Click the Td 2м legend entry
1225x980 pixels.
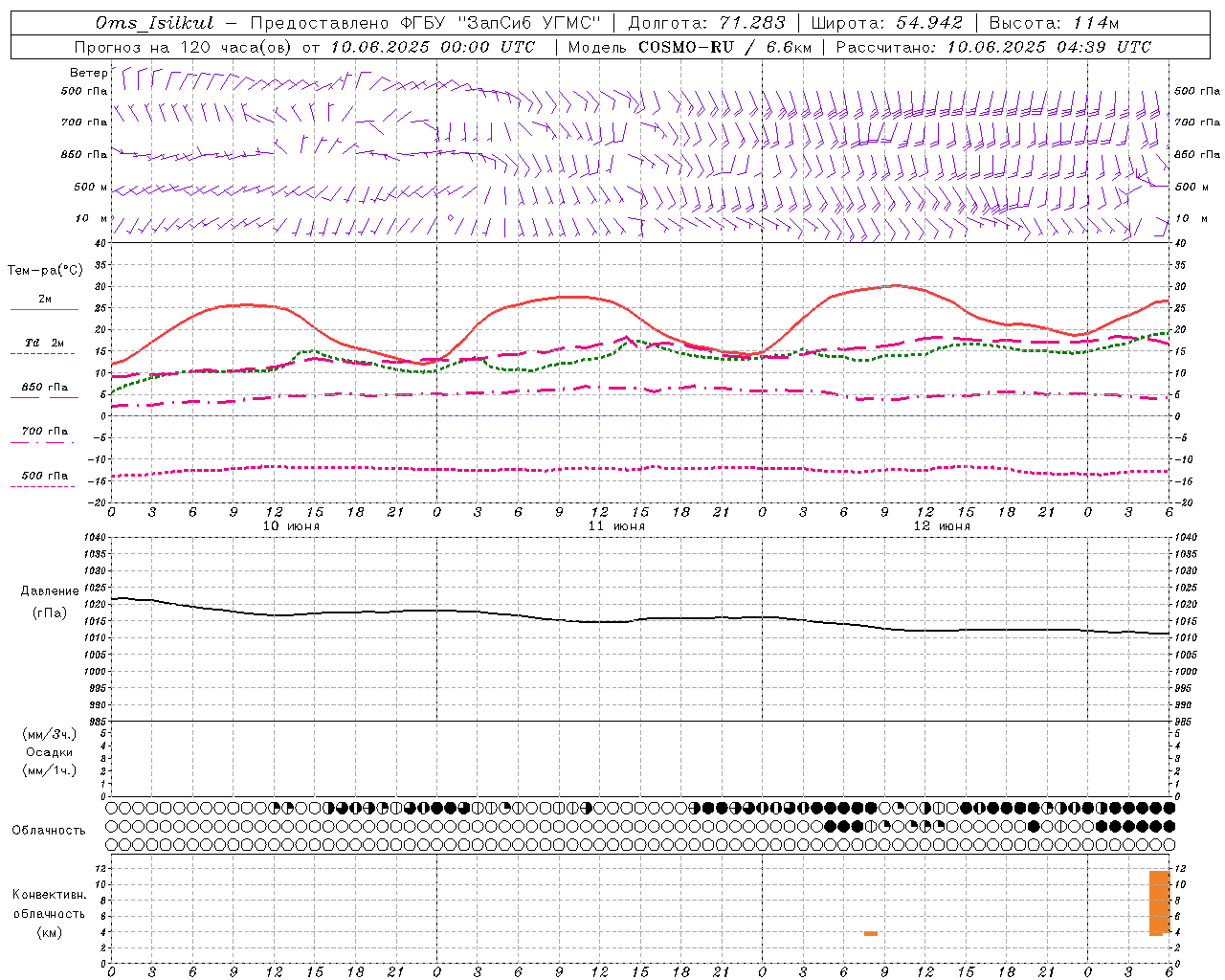pos(44,346)
